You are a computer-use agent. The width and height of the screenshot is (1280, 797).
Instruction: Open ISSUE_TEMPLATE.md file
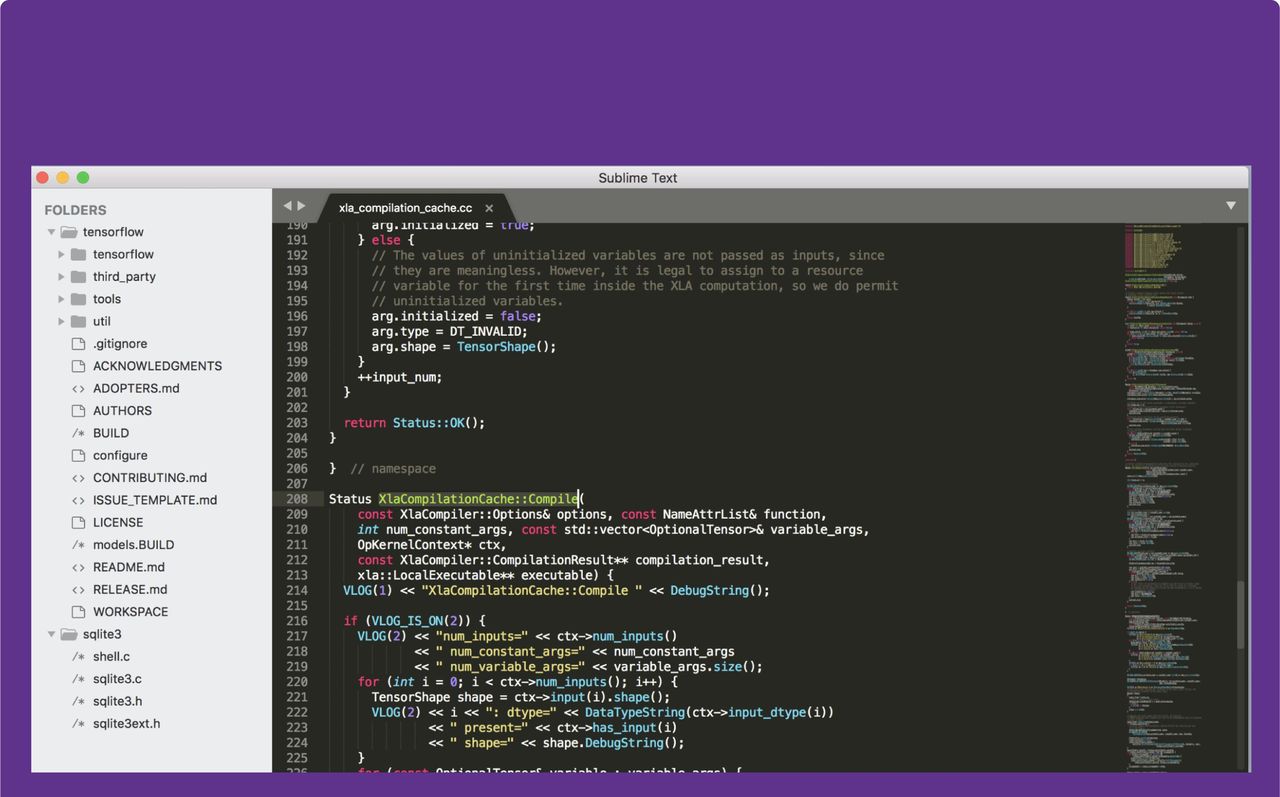point(155,500)
